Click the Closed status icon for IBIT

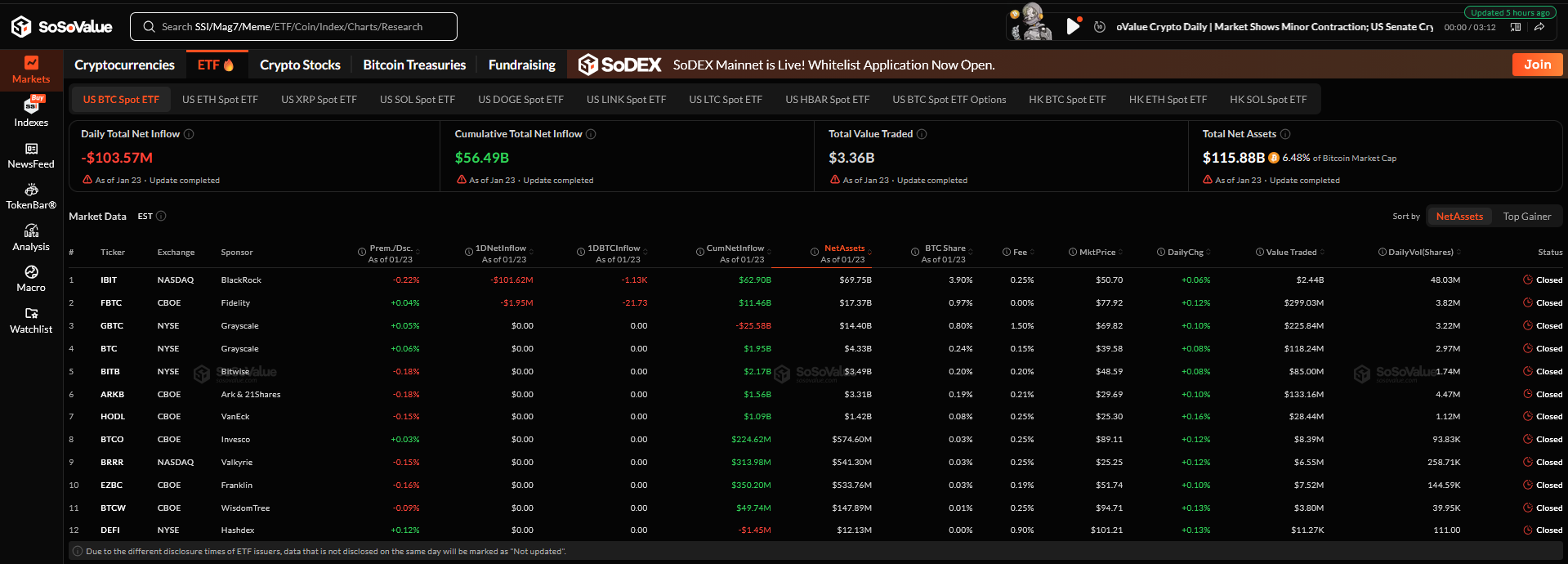[1528, 280]
